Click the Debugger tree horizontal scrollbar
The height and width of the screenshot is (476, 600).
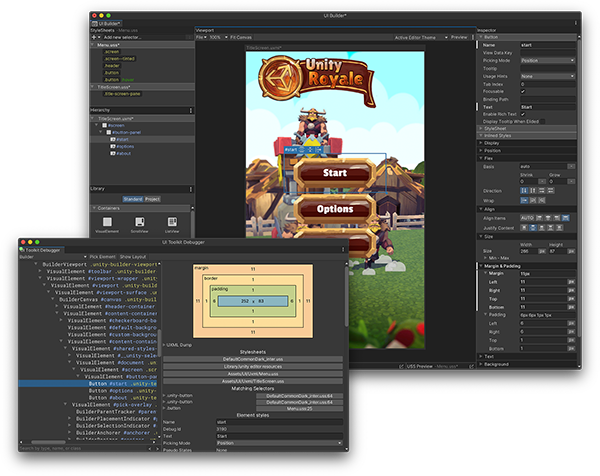pos(48,442)
